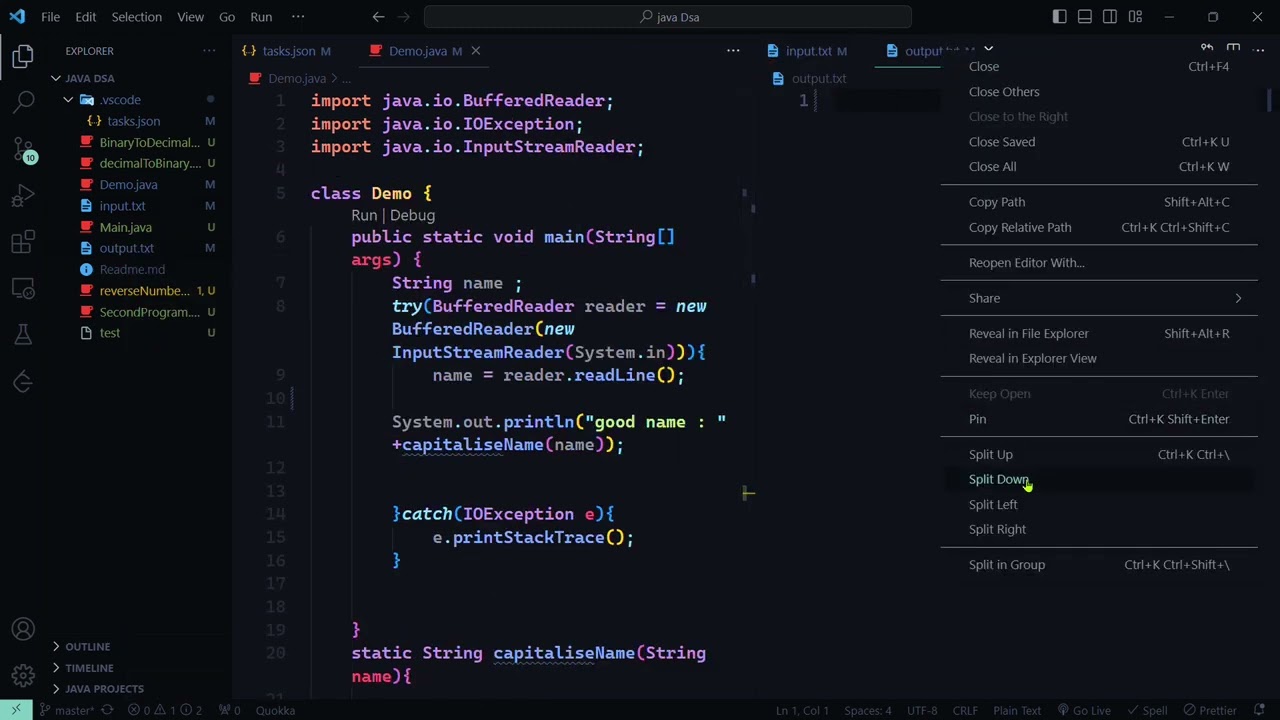Toggle secondary side bar from title bar
Image resolution: width=1280 pixels, height=720 pixels.
tap(1110, 17)
